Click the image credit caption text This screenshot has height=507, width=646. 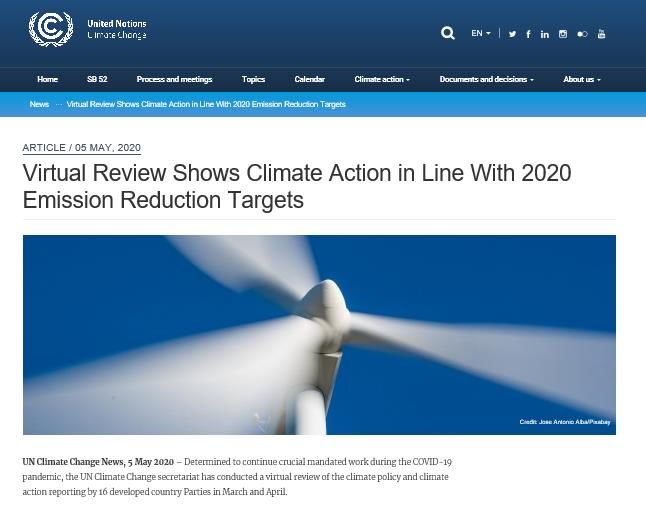[565, 422]
